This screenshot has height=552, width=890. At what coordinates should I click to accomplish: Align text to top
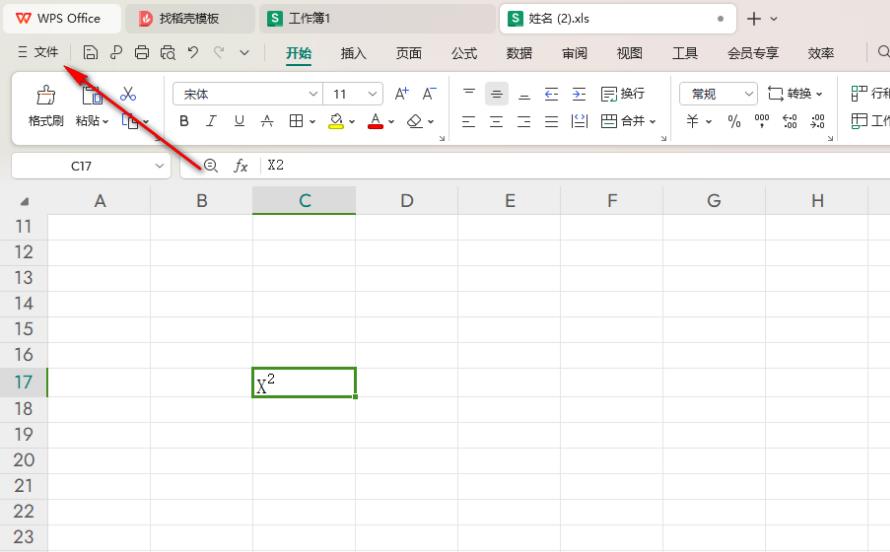[x=469, y=94]
